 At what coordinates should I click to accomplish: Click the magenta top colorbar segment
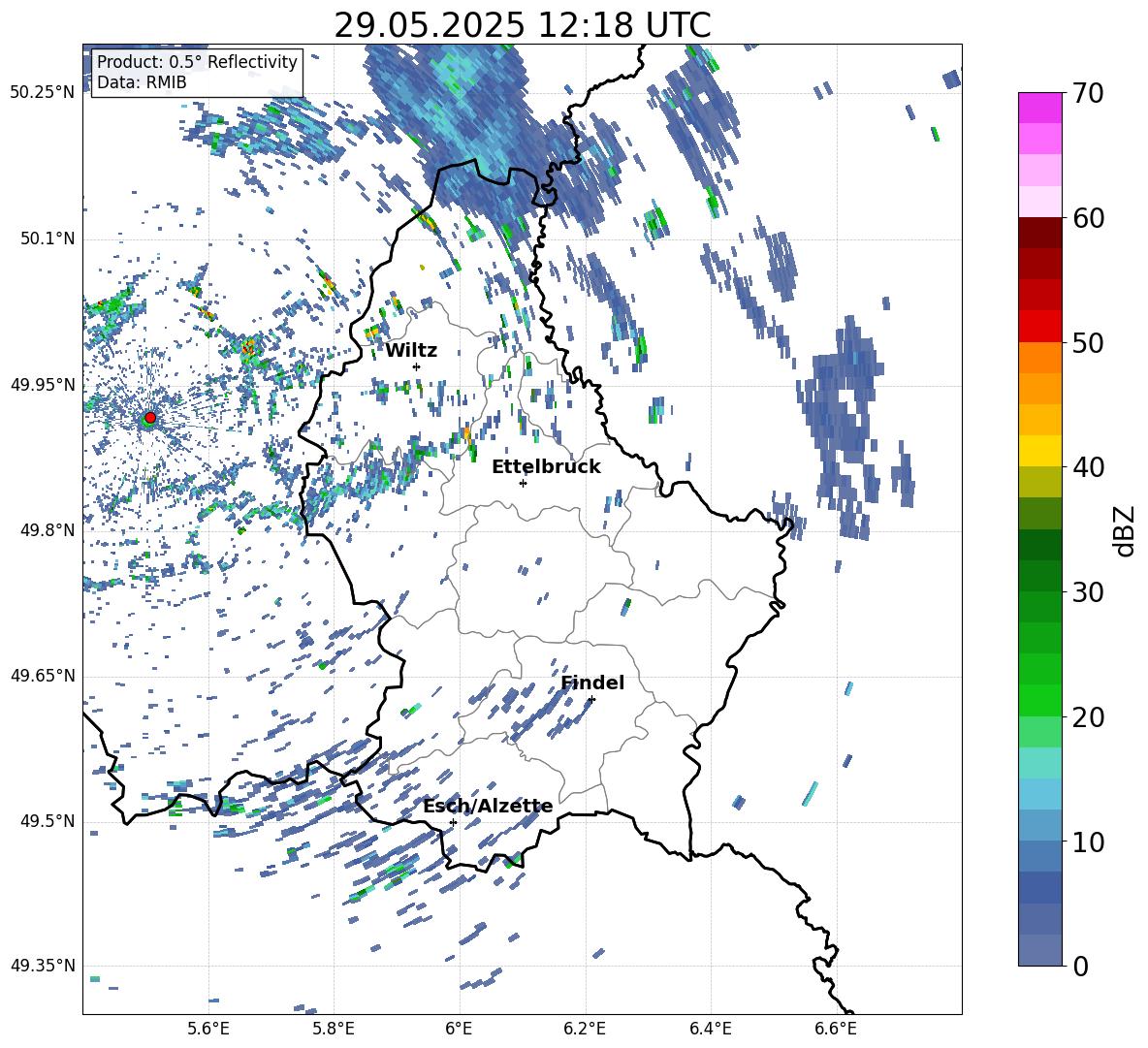(x=1039, y=108)
